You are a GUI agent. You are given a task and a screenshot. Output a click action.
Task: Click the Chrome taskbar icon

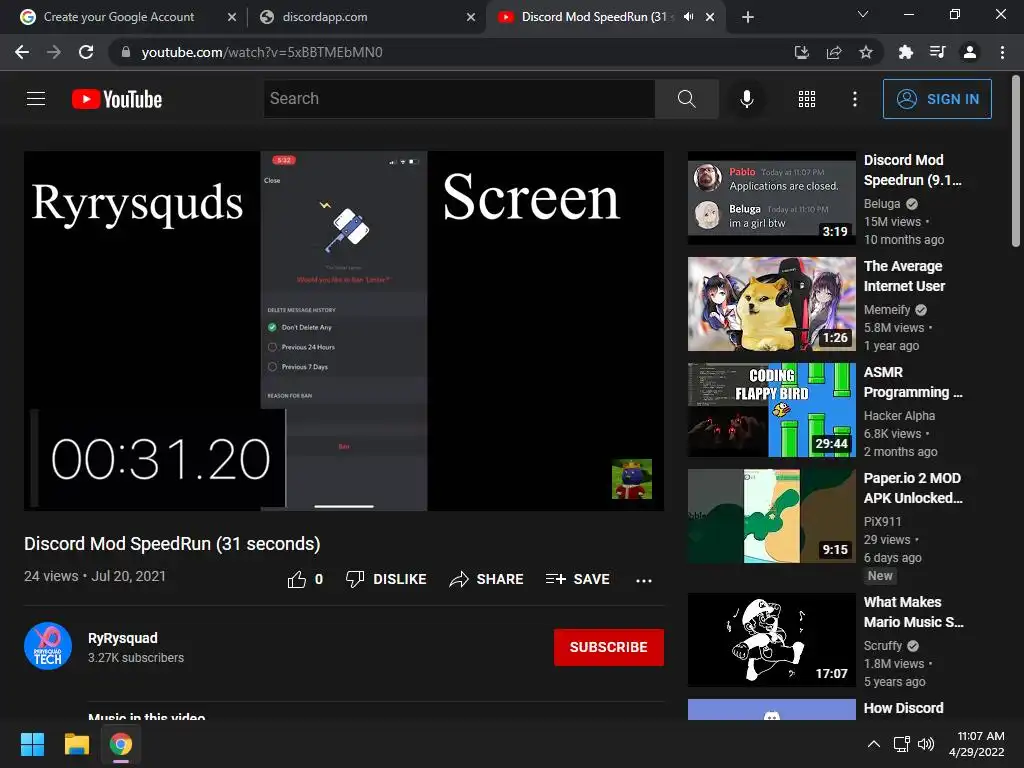click(x=121, y=744)
